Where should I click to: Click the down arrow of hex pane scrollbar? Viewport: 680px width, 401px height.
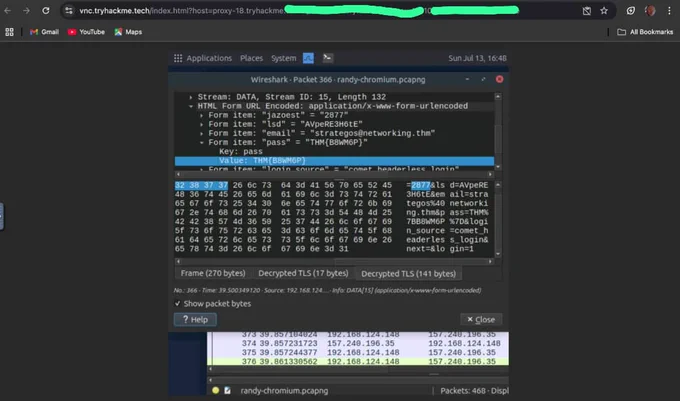coord(498,254)
